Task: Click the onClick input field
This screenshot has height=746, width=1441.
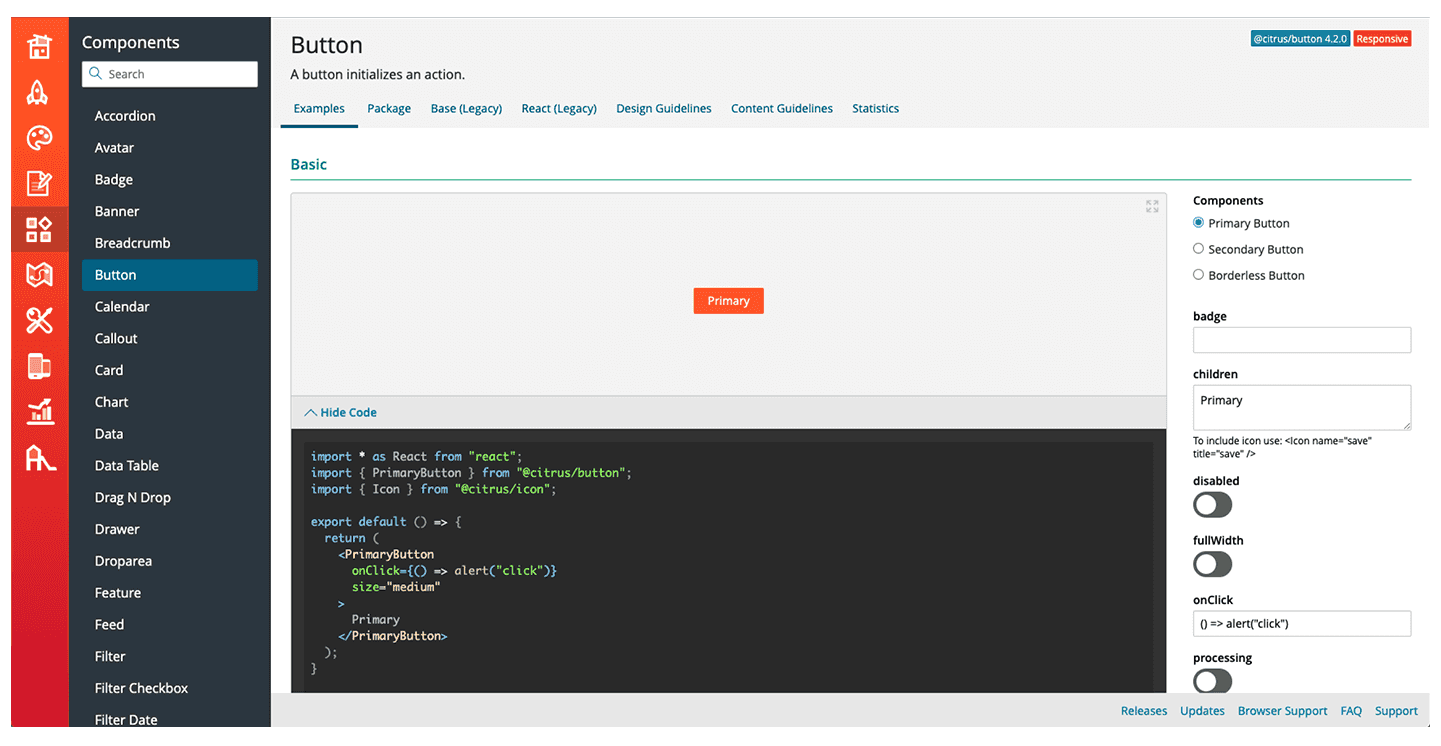Action: pos(1302,624)
